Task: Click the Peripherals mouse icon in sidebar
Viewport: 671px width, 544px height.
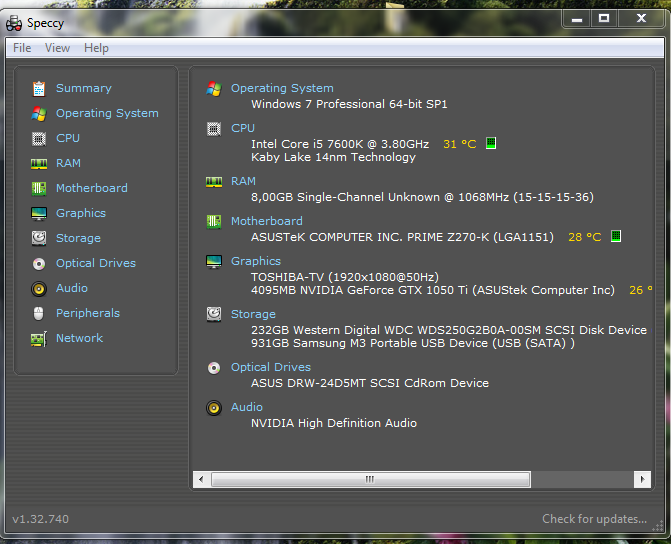Action: pos(39,313)
